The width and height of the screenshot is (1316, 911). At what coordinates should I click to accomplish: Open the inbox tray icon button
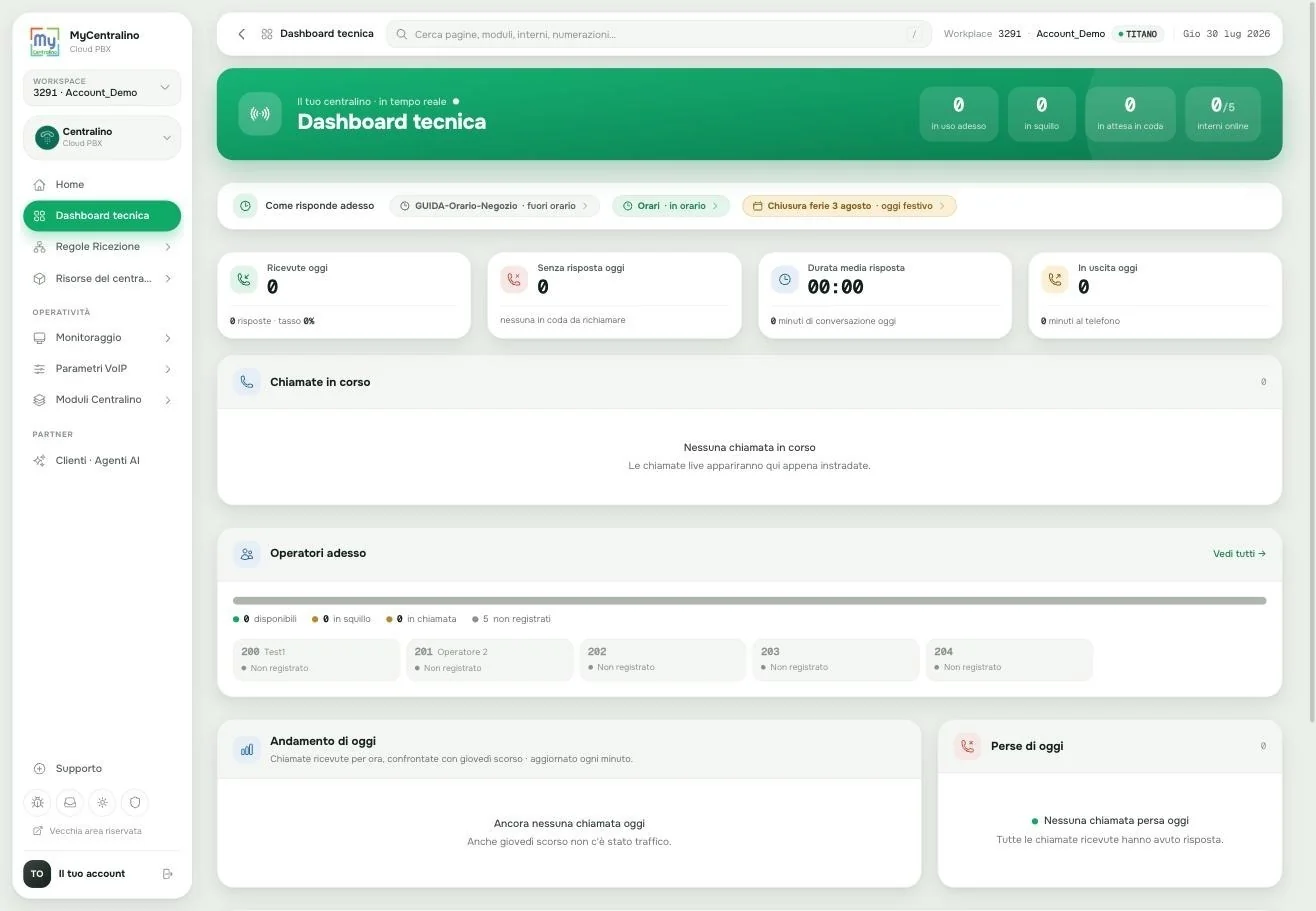(x=70, y=802)
